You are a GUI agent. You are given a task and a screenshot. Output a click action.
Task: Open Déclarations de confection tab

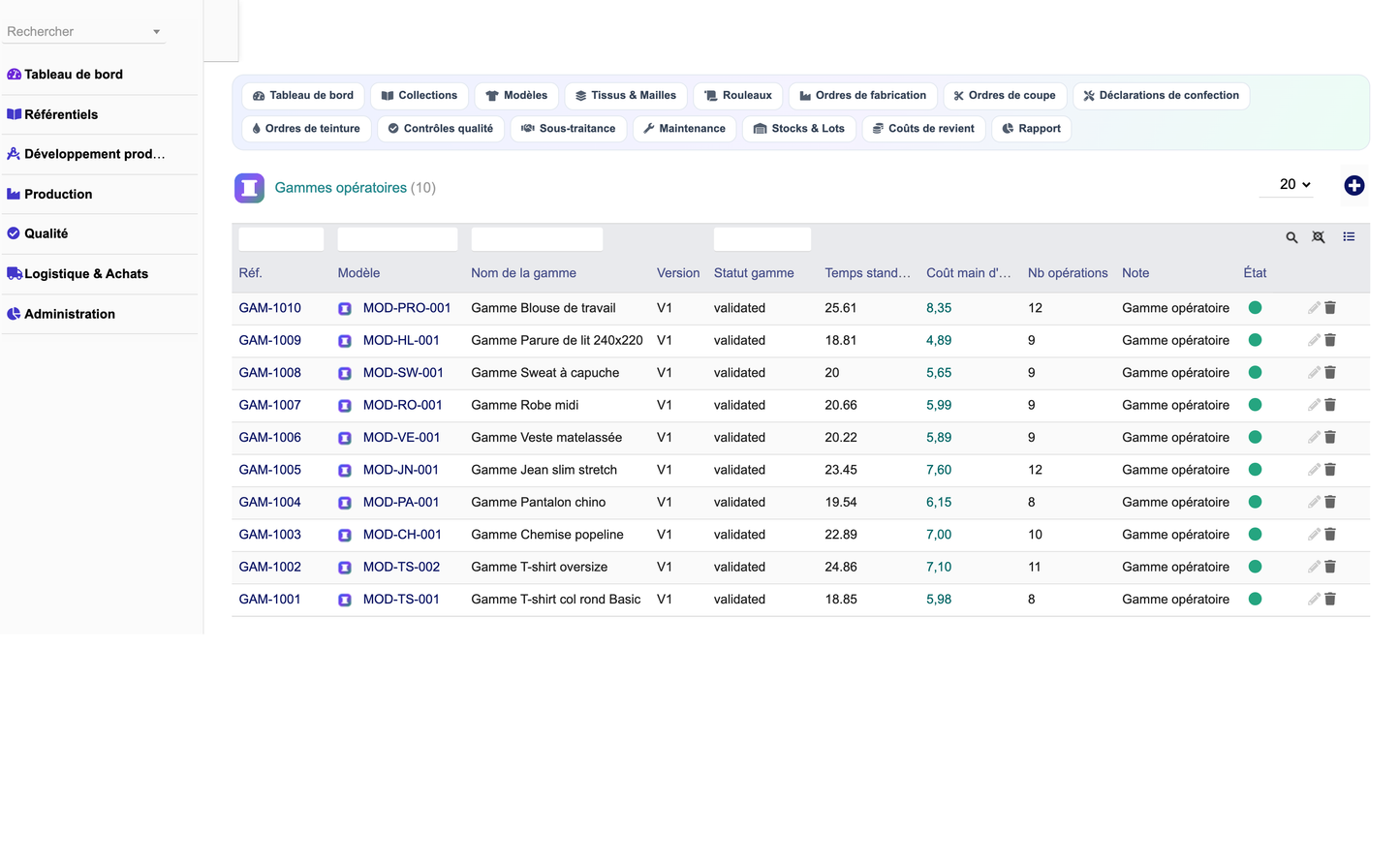(x=1161, y=96)
